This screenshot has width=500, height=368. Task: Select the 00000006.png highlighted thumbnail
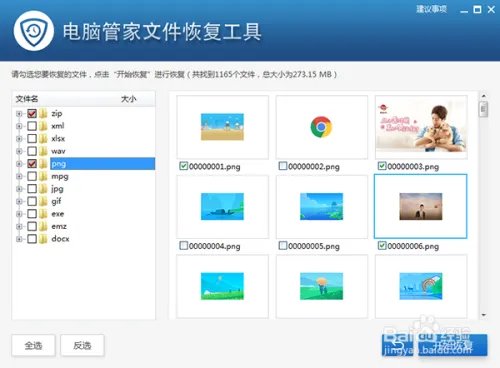[x=421, y=207]
